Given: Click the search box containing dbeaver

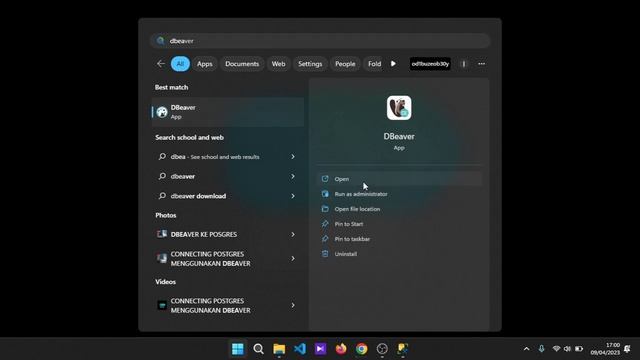Looking at the screenshot, I should tap(320, 41).
